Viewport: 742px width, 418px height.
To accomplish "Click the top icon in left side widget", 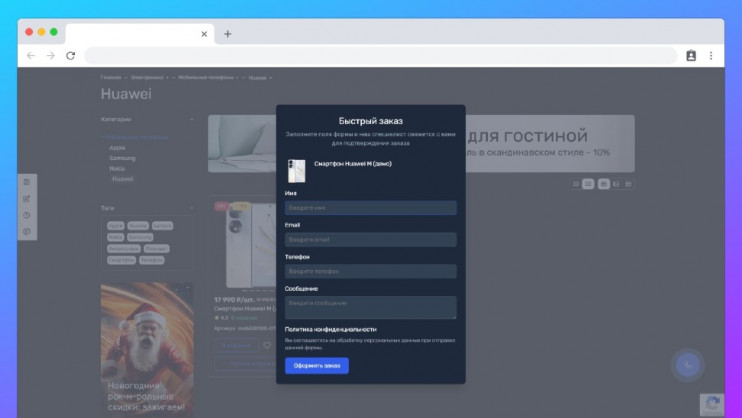I will pos(26,182).
